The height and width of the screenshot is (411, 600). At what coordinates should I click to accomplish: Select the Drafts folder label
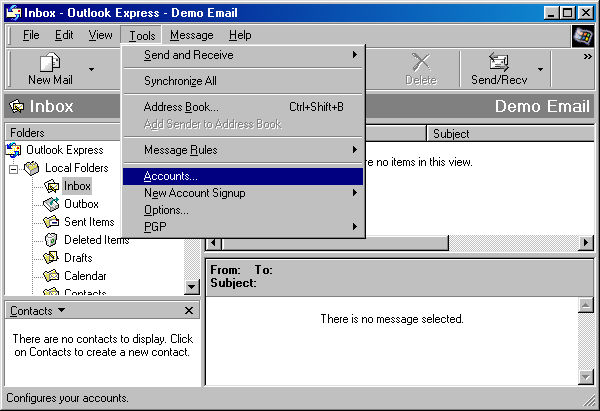tap(78, 258)
